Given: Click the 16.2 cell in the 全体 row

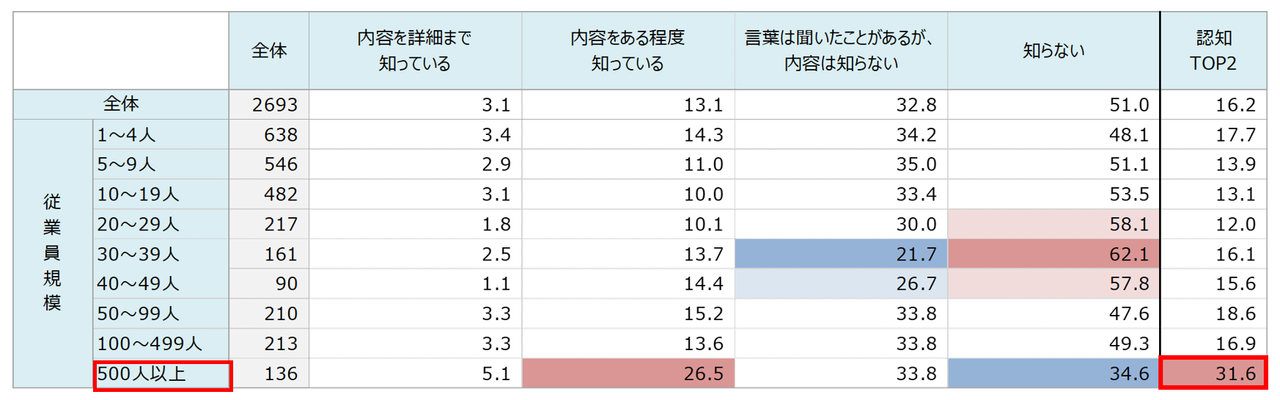Looking at the screenshot, I should coord(1213,104).
